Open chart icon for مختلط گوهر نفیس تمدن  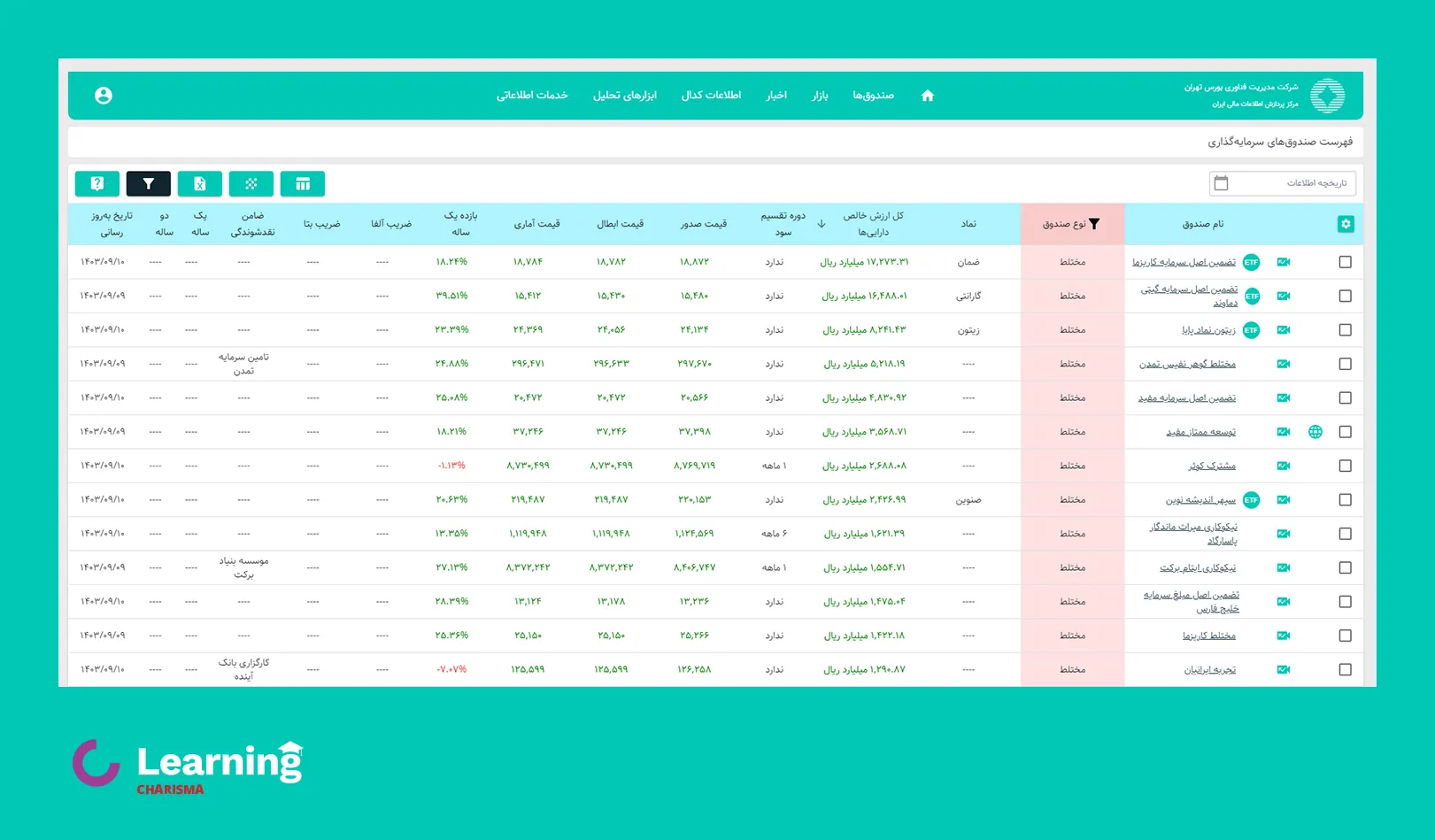(1284, 364)
